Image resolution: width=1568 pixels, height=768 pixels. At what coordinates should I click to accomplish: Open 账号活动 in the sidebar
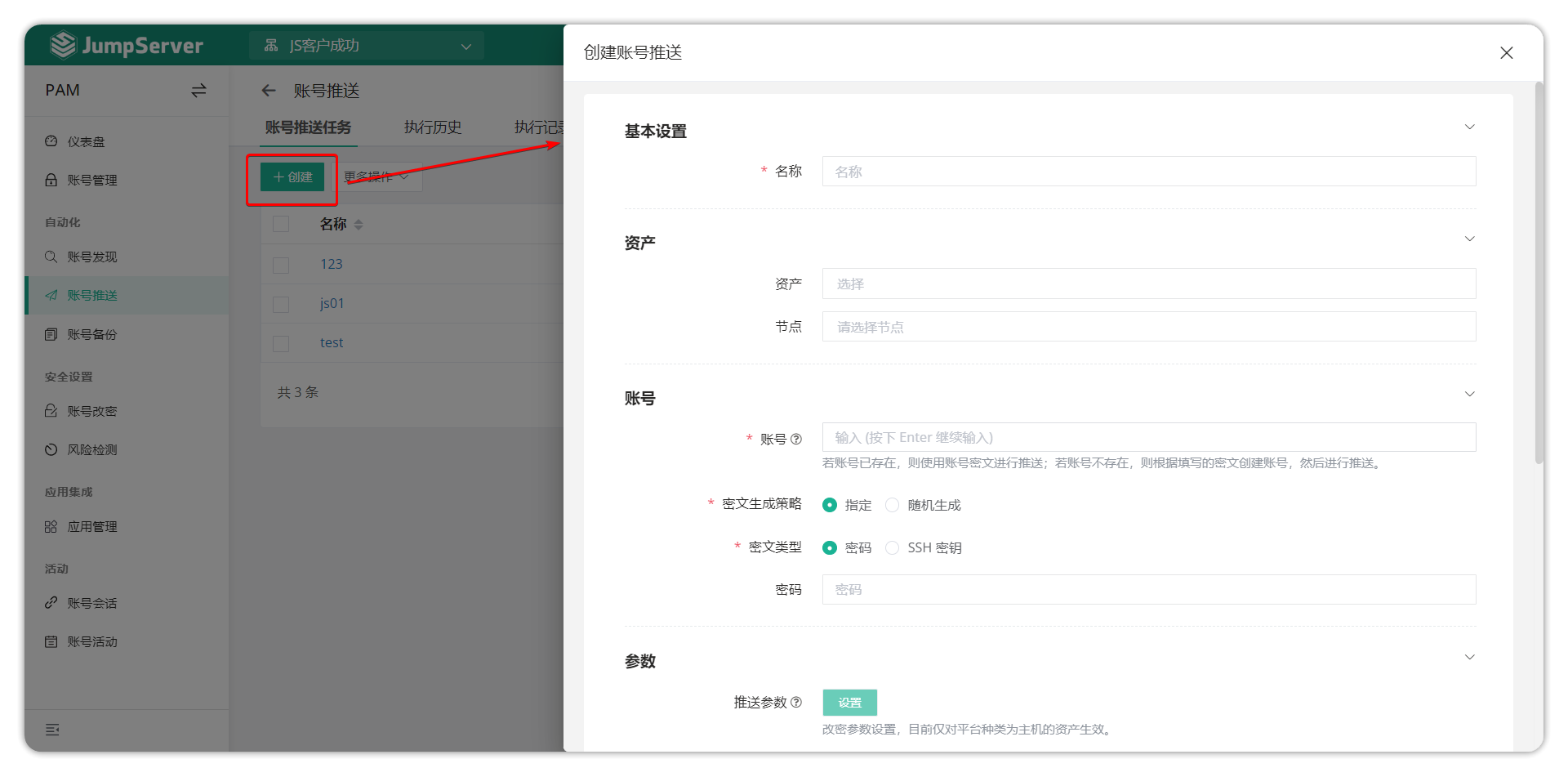127,641
